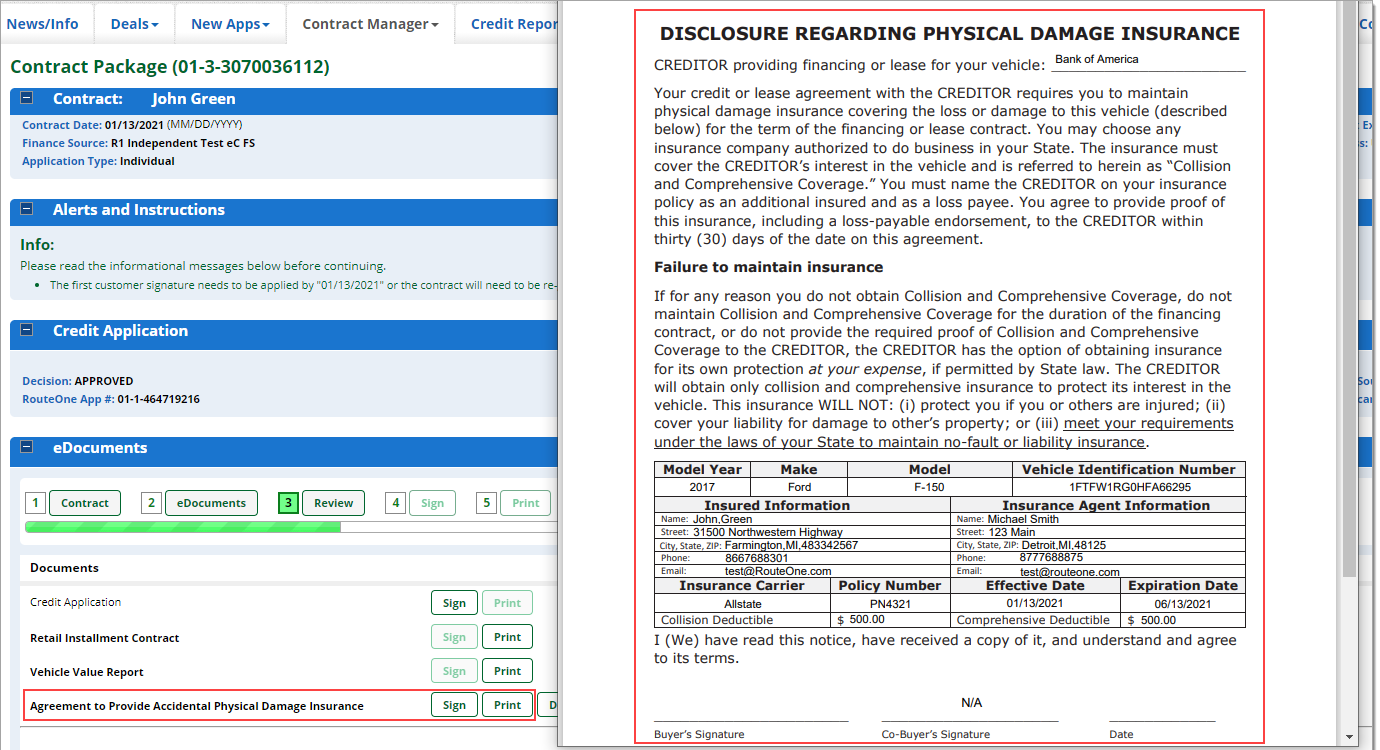Select the Vehicle Value Report document name
1380x750 pixels.
click(87, 672)
